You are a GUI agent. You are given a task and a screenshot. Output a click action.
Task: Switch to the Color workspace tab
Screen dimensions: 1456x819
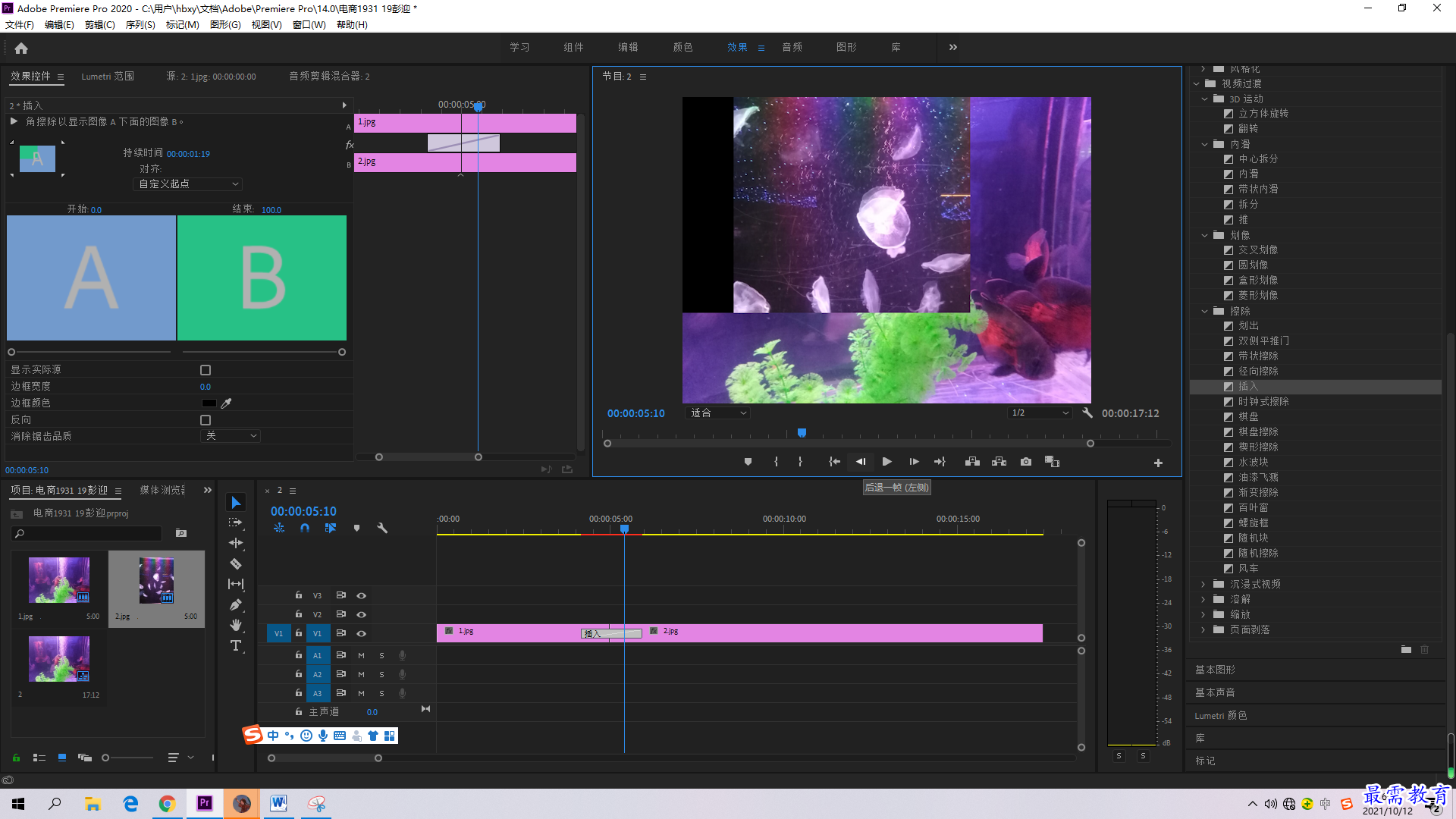pyautogui.click(x=682, y=47)
